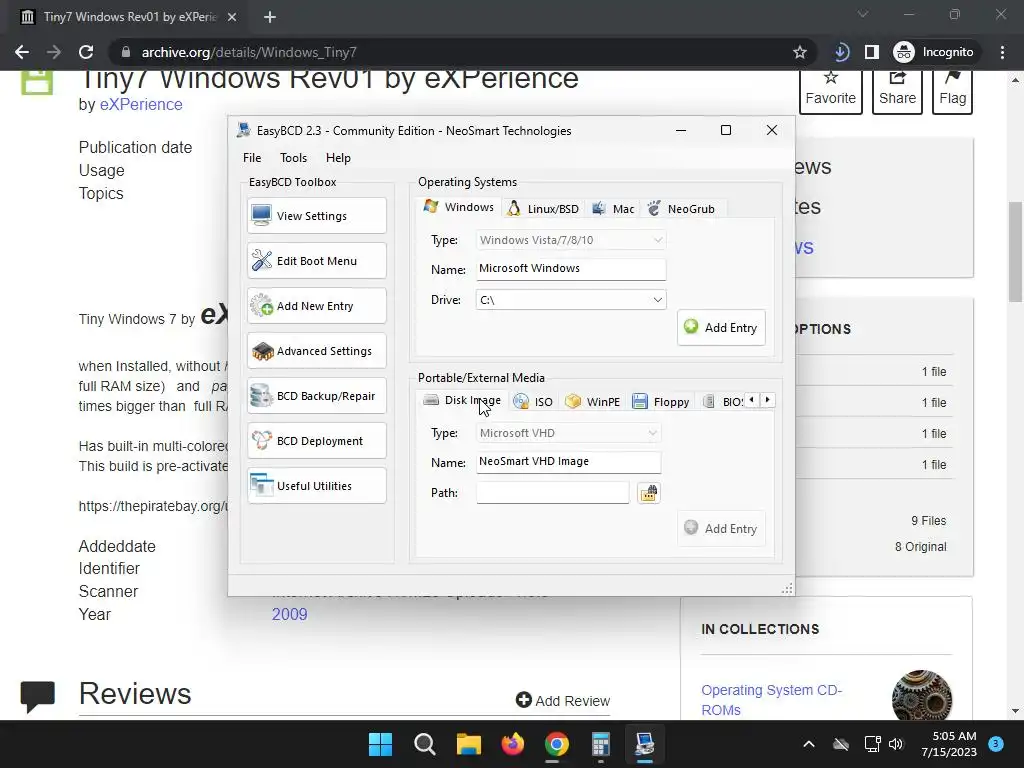
Task: Open File Explorer from taskbar
Action: pos(468,744)
